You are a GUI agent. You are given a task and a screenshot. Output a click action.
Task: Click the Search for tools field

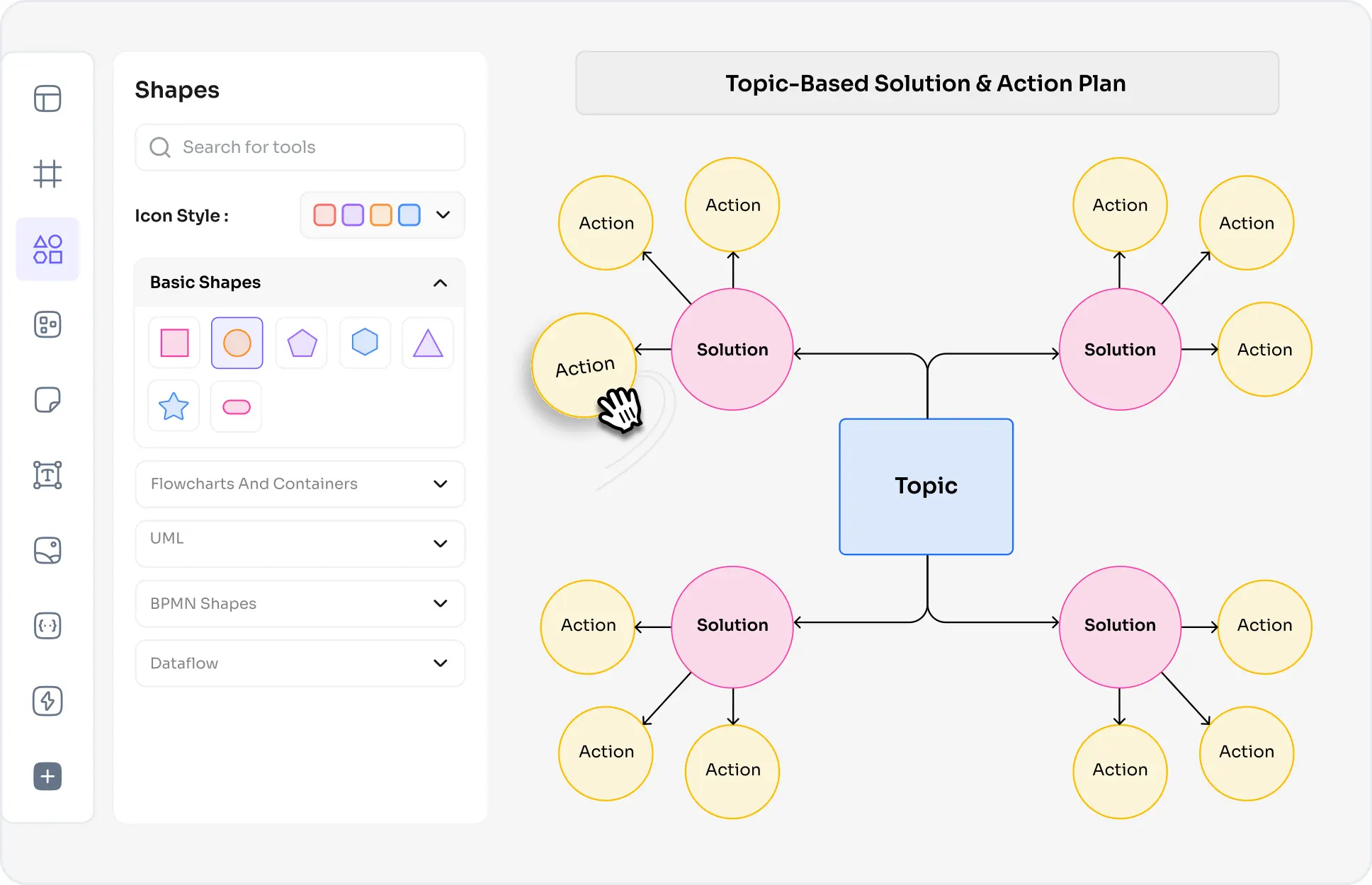point(300,147)
